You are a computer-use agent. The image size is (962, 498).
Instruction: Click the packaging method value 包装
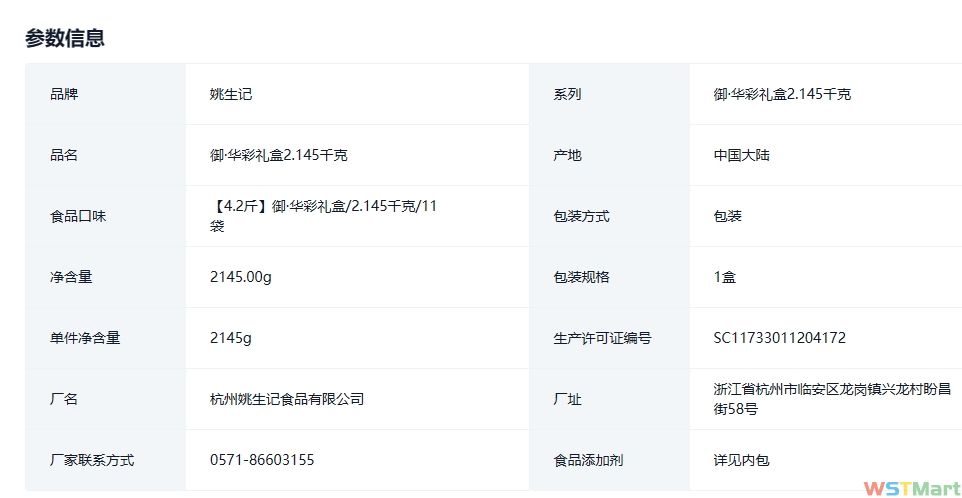727,216
